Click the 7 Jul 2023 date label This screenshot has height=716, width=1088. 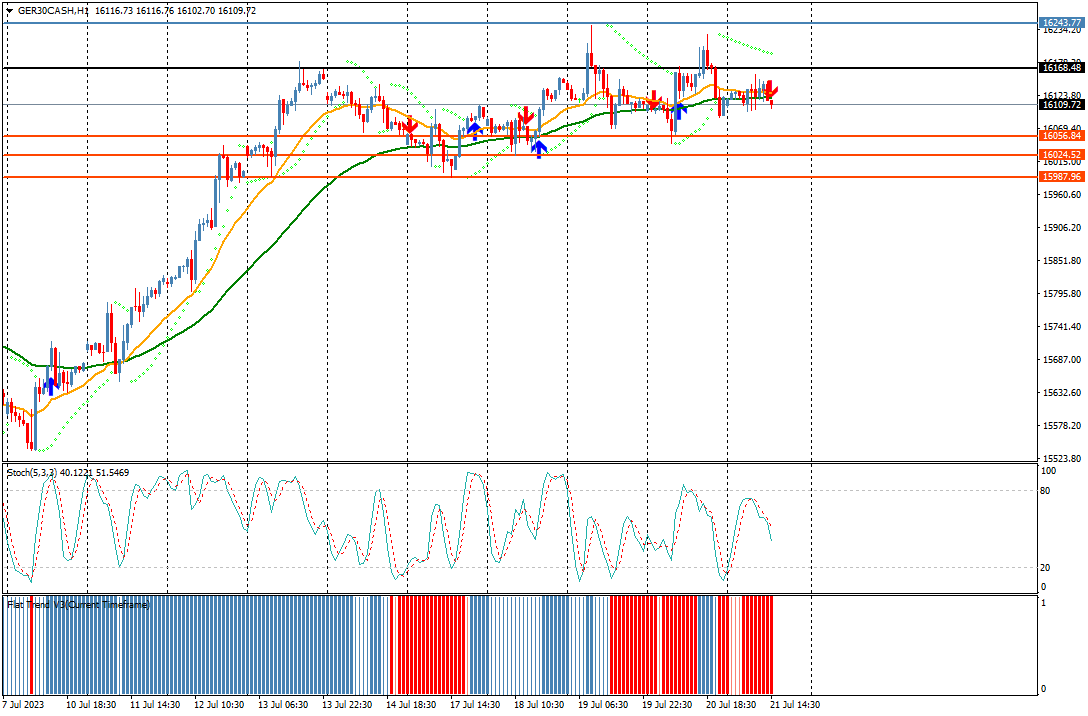point(24,704)
